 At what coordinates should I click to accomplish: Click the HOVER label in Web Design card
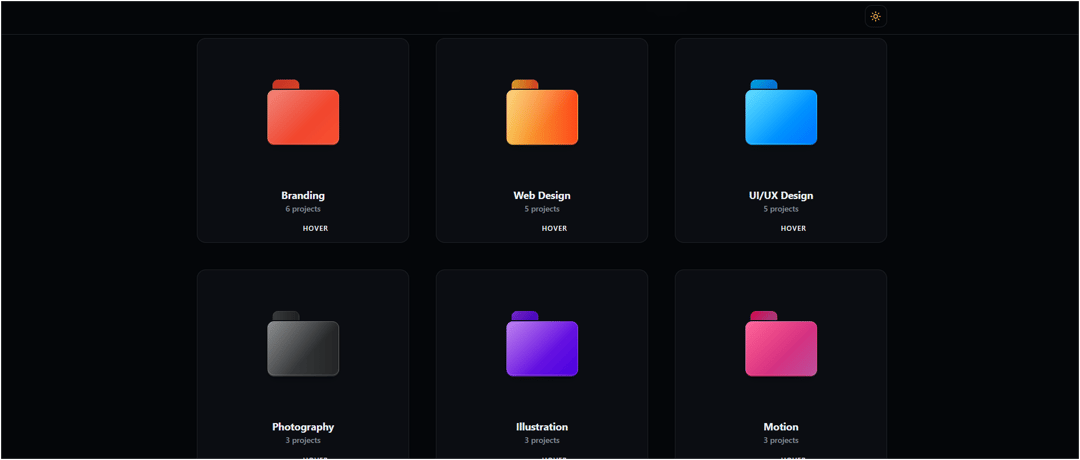tap(554, 229)
